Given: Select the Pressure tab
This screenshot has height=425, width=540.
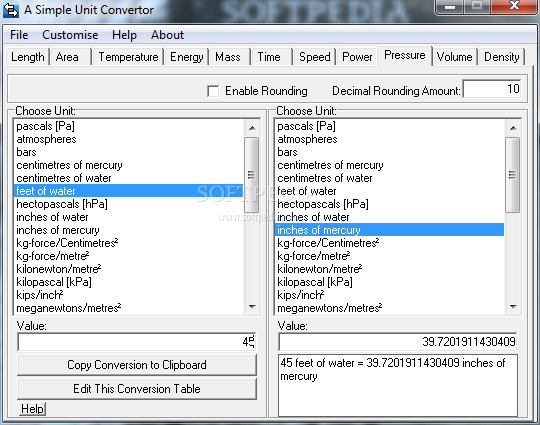Looking at the screenshot, I should [405, 55].
